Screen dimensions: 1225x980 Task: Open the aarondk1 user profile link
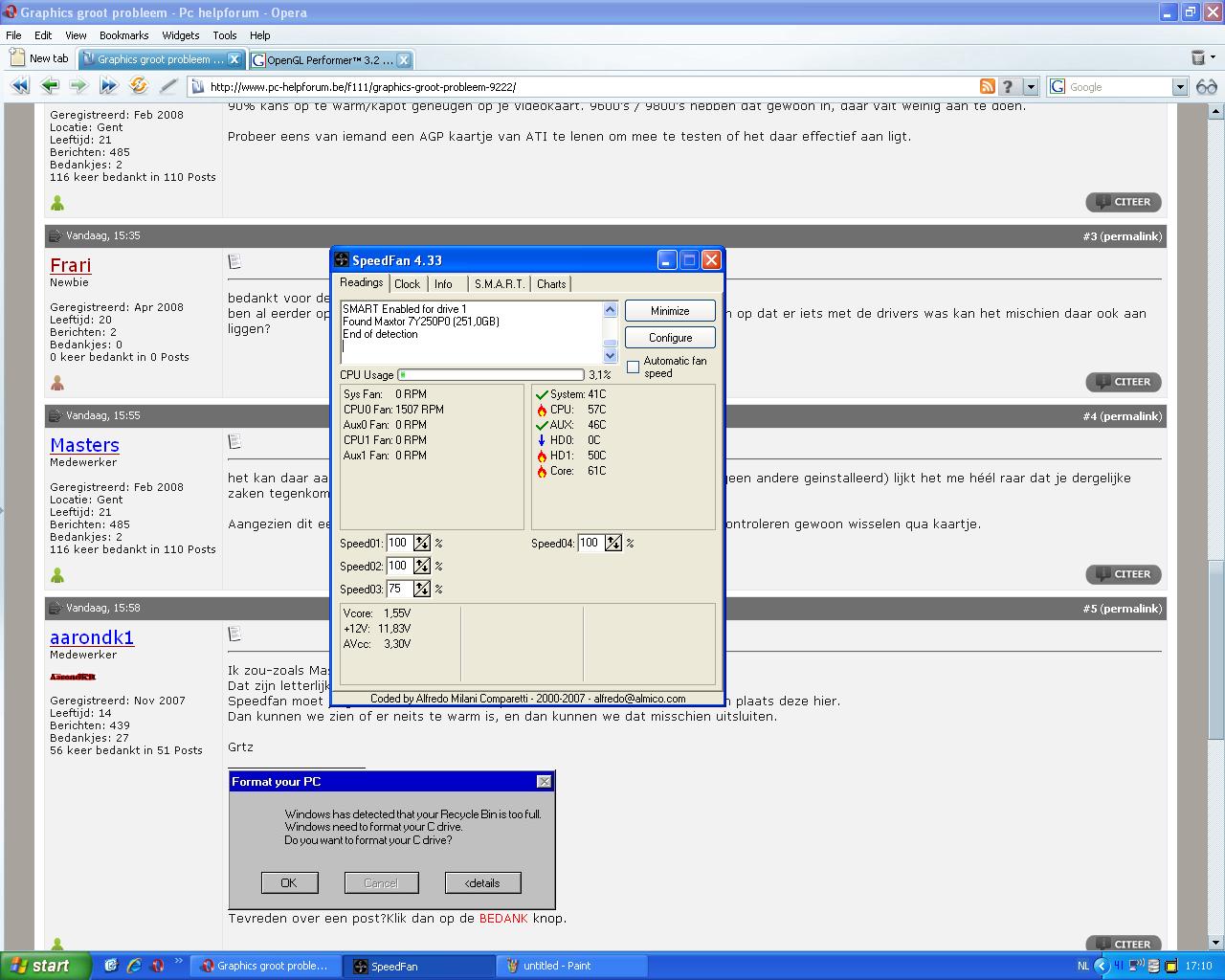click(x=92, y=637)
